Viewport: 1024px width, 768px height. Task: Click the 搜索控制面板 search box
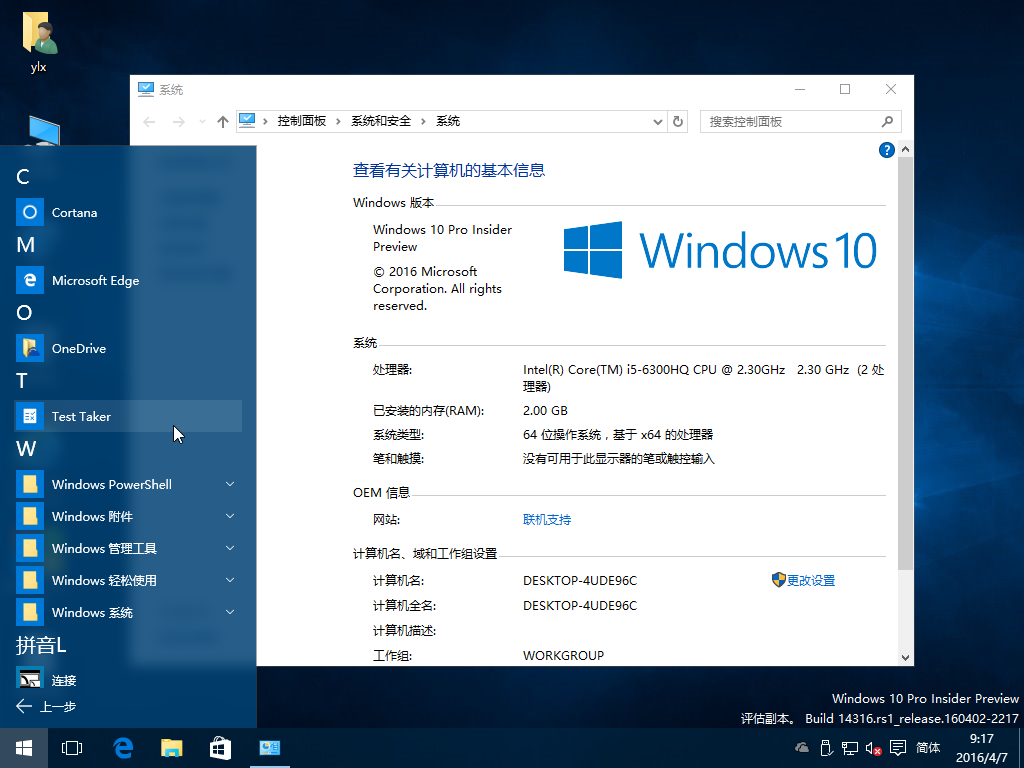[x=790, y=122]
